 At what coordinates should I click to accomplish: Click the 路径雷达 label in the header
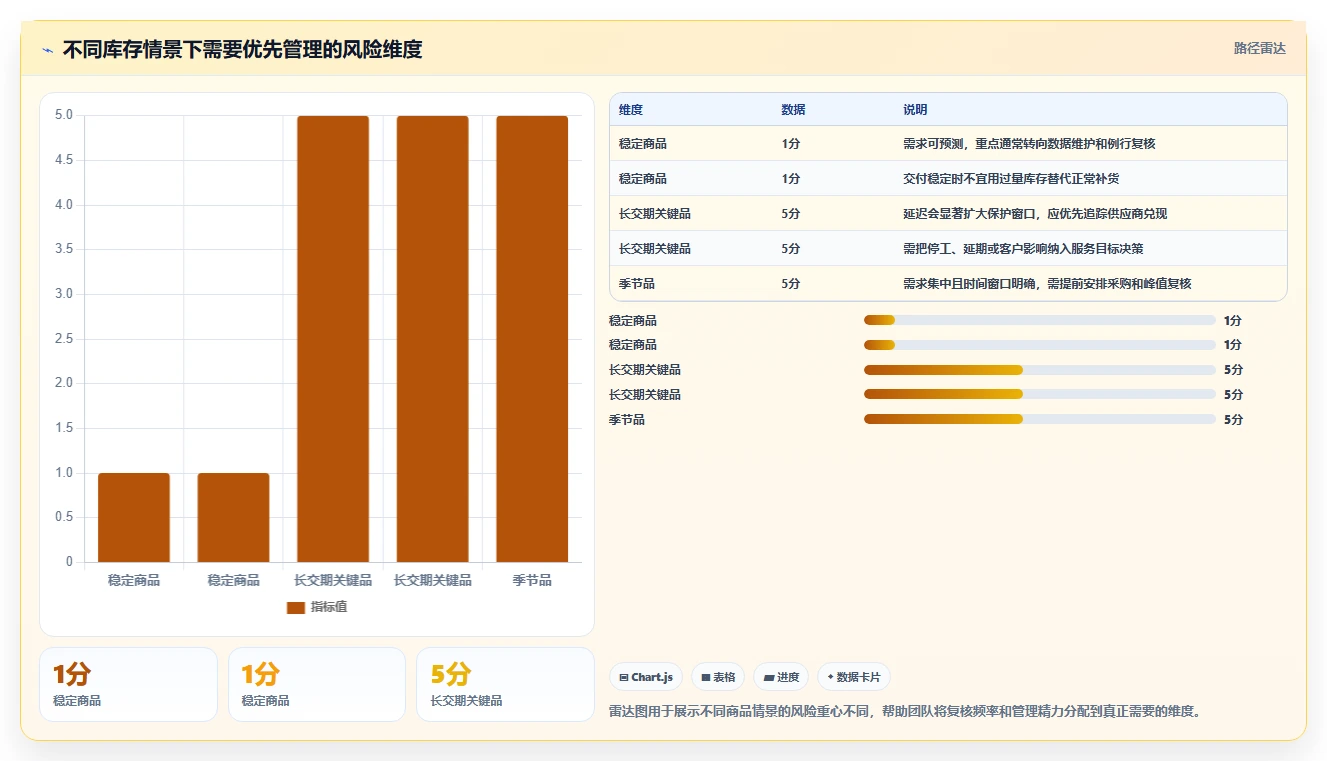[1259, 48]
